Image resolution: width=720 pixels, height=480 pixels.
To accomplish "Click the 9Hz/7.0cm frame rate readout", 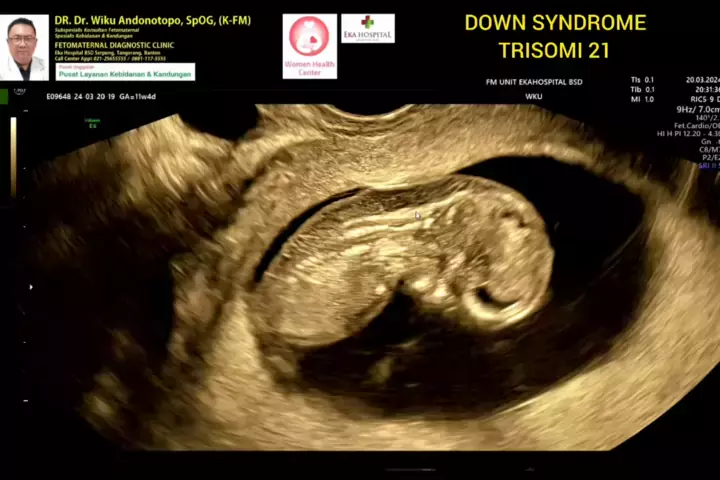I will (696, 109).
